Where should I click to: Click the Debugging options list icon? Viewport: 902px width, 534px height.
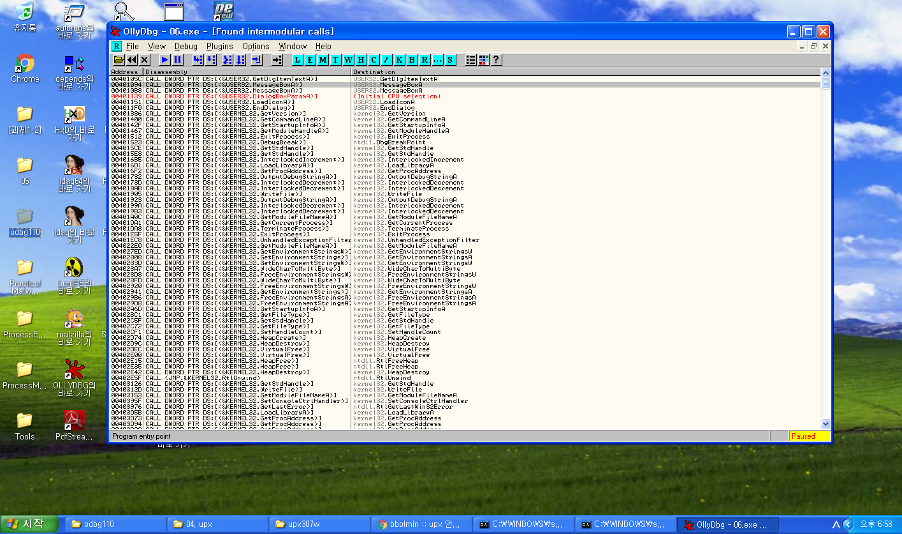(471, 60)
